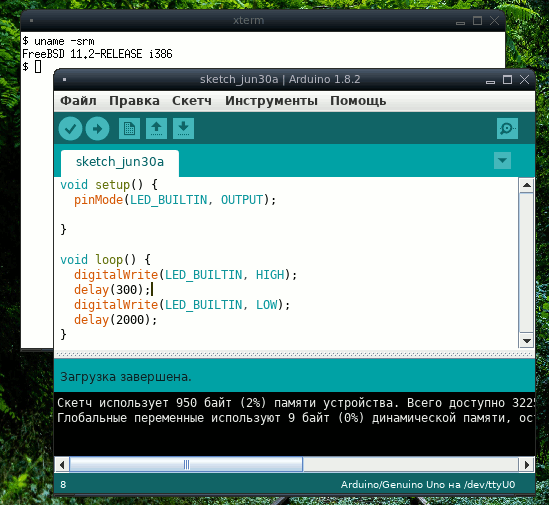Open the tab options dropdown arrow
The image size is (549, 505).
[502, 160]
